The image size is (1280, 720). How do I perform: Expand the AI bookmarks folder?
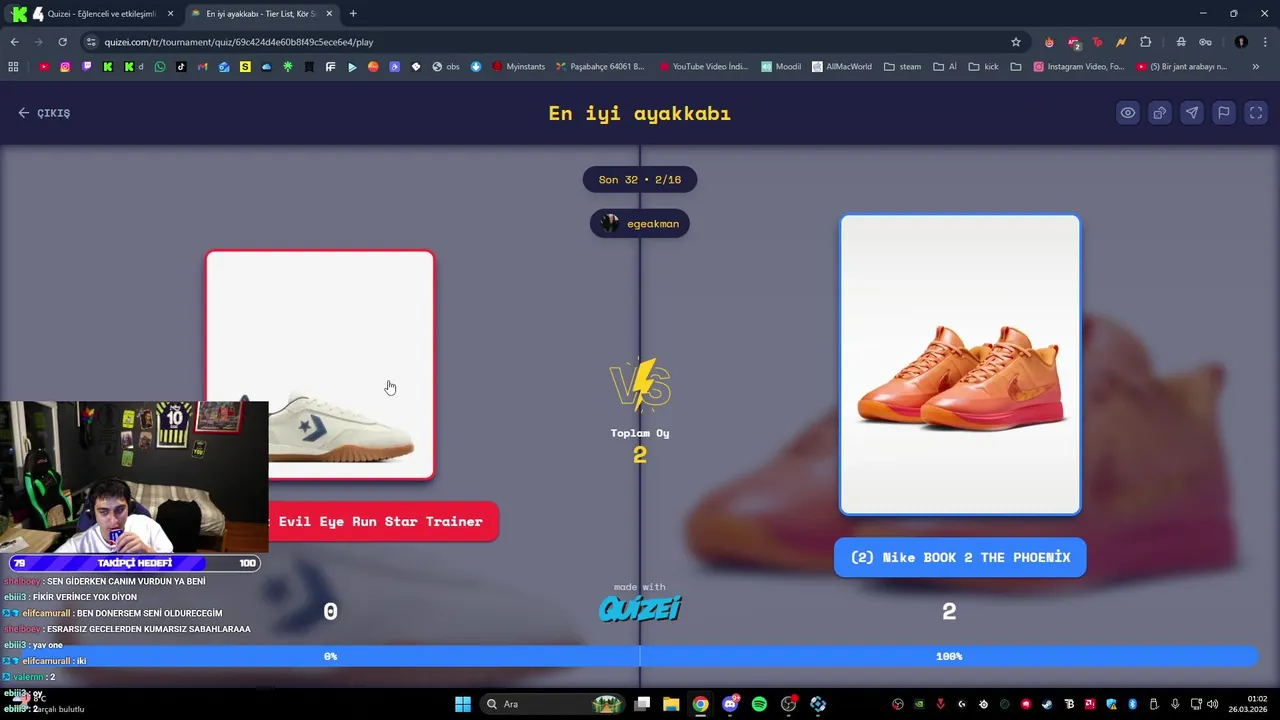(945, 67)
